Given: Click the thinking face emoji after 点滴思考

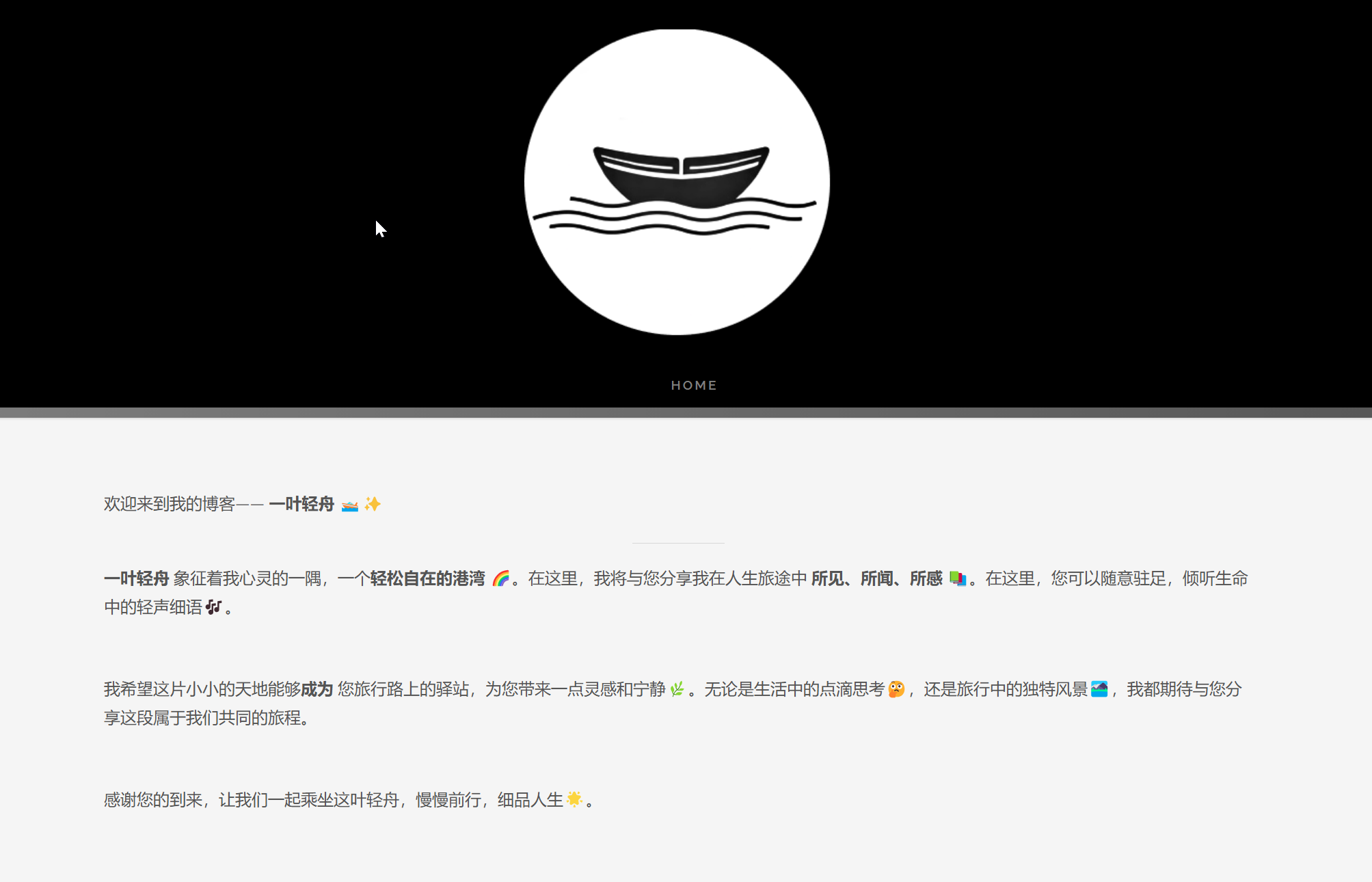Looking at the screenshot, I should click(896, 689).
